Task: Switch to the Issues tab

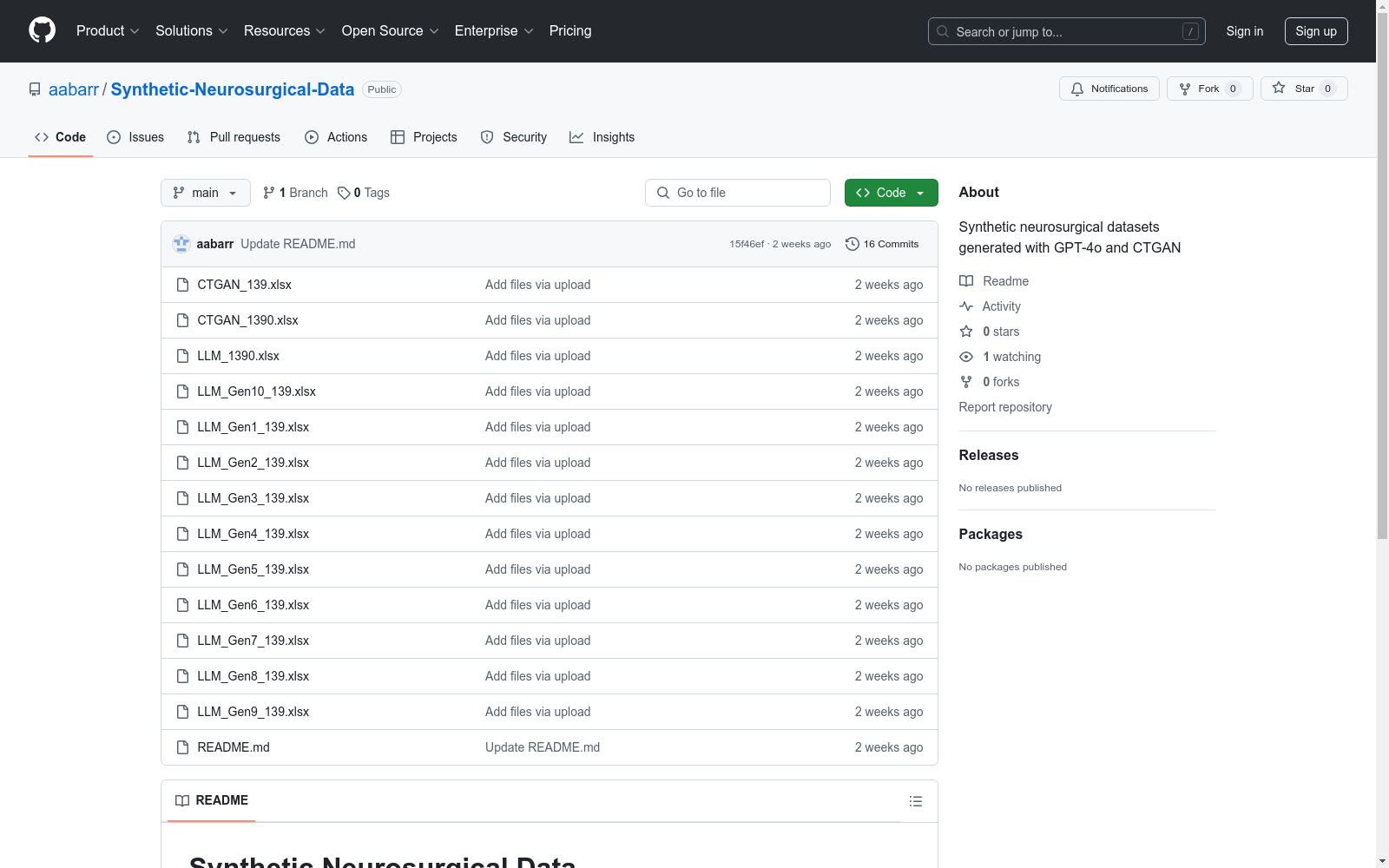Action: [x=135, y=137]
